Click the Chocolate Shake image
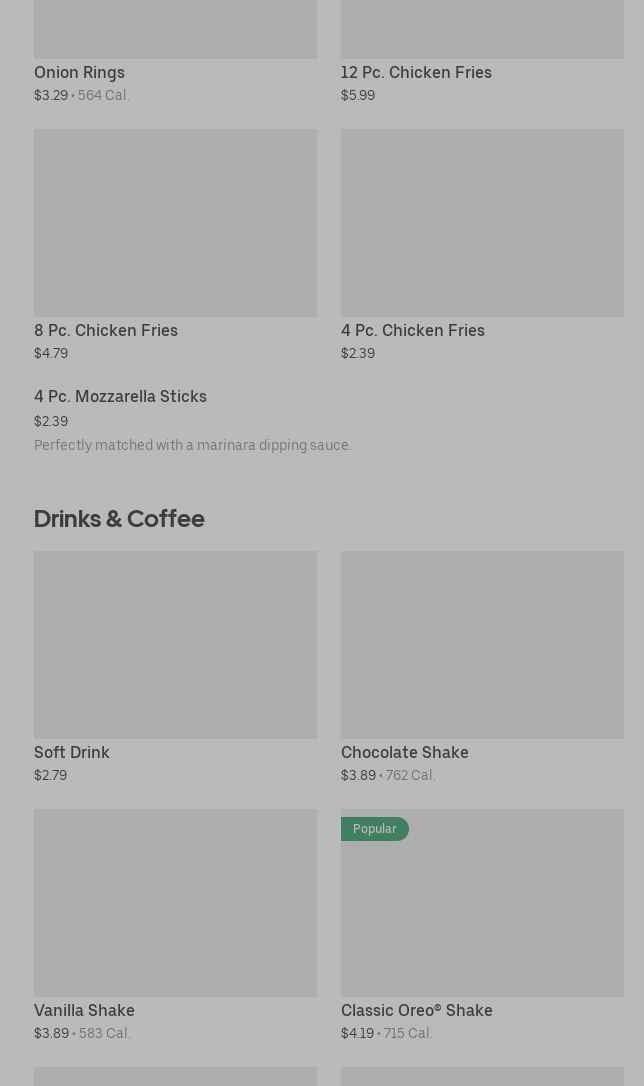 (482, 645)
